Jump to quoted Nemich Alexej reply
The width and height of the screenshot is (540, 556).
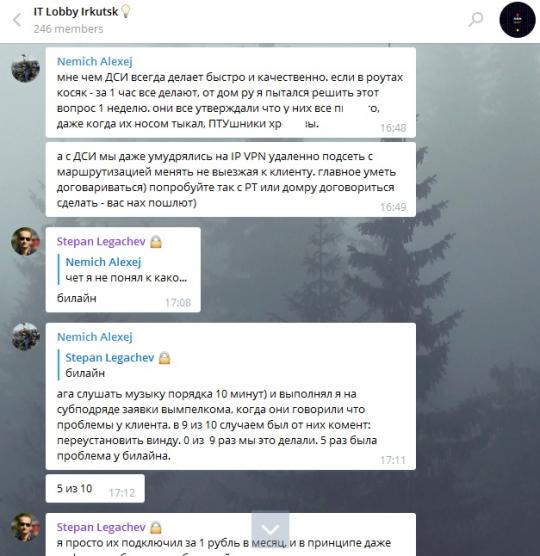coord(124,269)
